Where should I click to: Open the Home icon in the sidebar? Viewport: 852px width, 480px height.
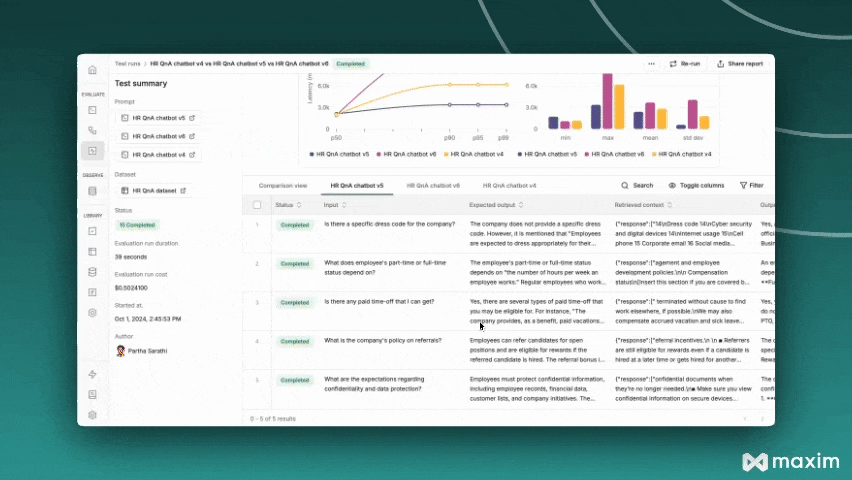[x=92, y=70]
